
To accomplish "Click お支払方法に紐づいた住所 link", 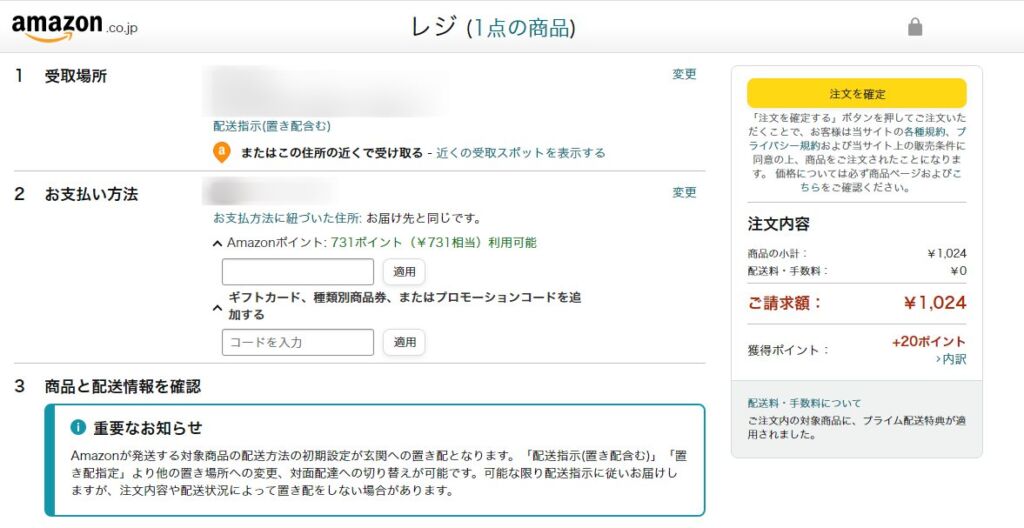I will pos(287,218).
